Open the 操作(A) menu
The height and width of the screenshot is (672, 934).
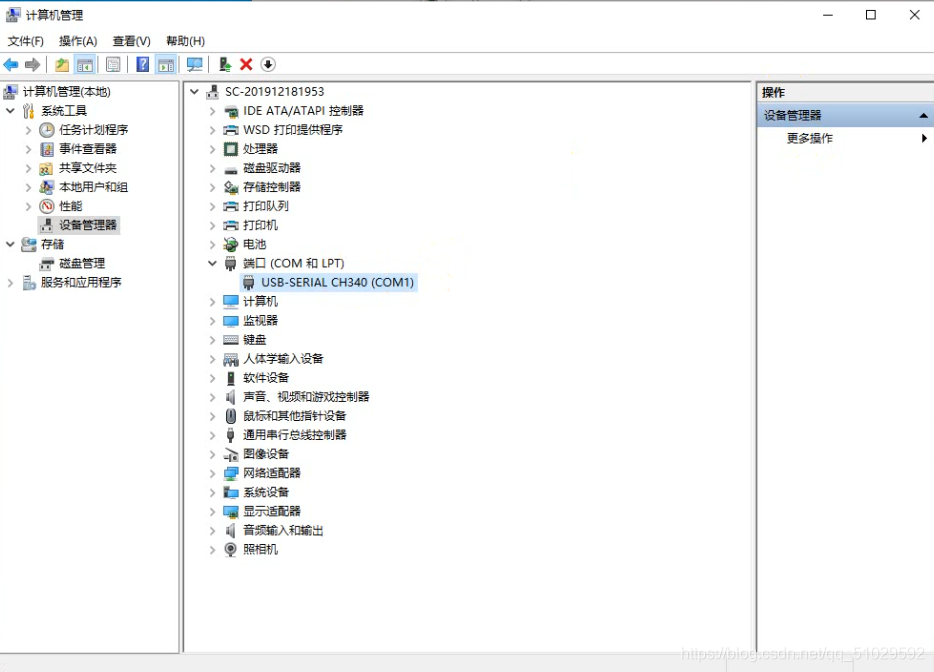click(x=77, y=41)
